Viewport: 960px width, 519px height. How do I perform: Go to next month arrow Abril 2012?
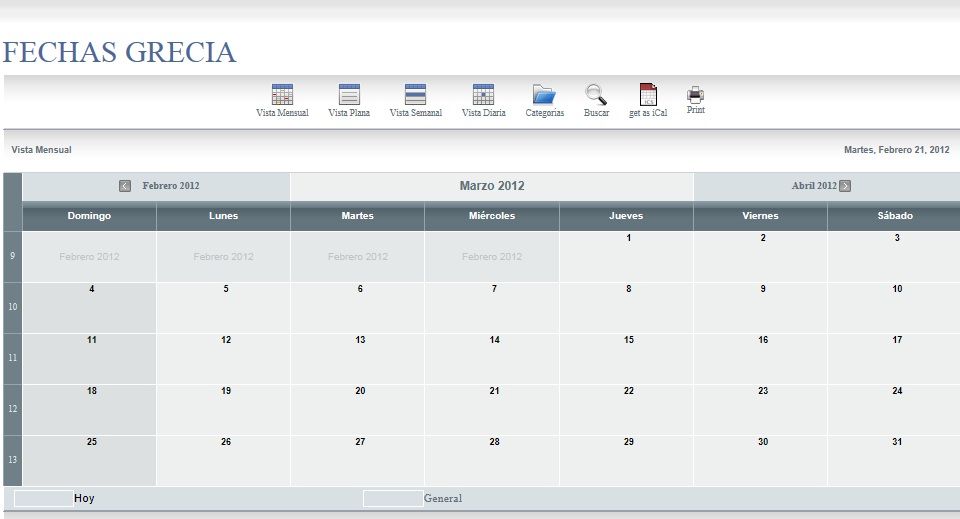(845, 186)
